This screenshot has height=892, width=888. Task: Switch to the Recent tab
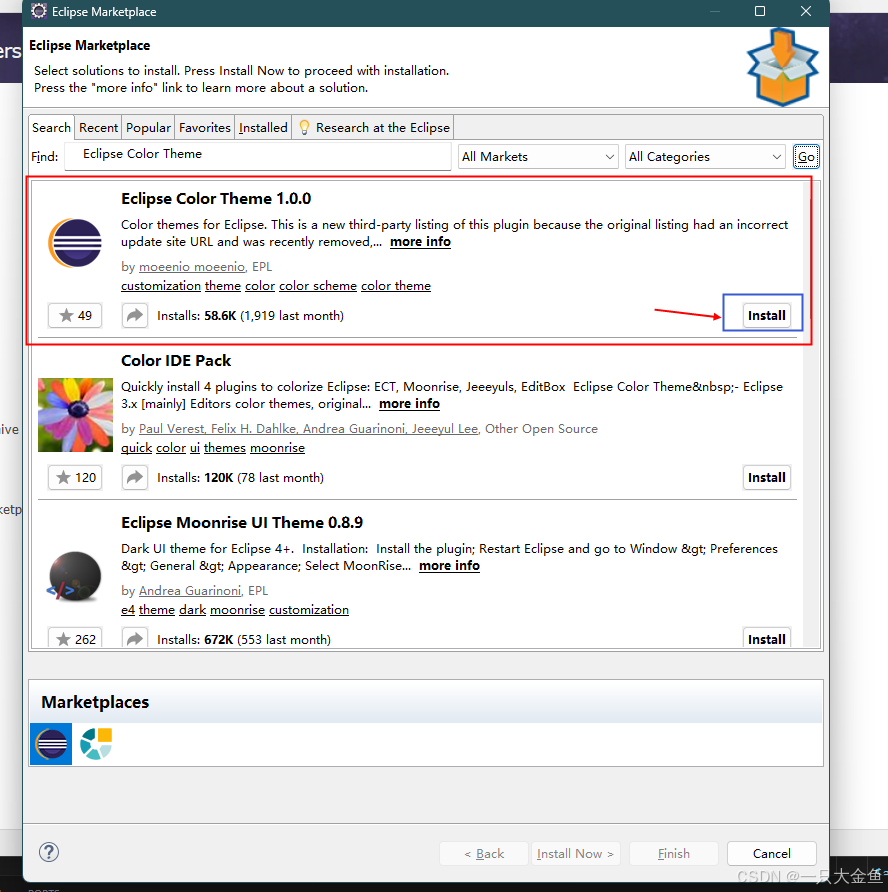click(98, 127)
